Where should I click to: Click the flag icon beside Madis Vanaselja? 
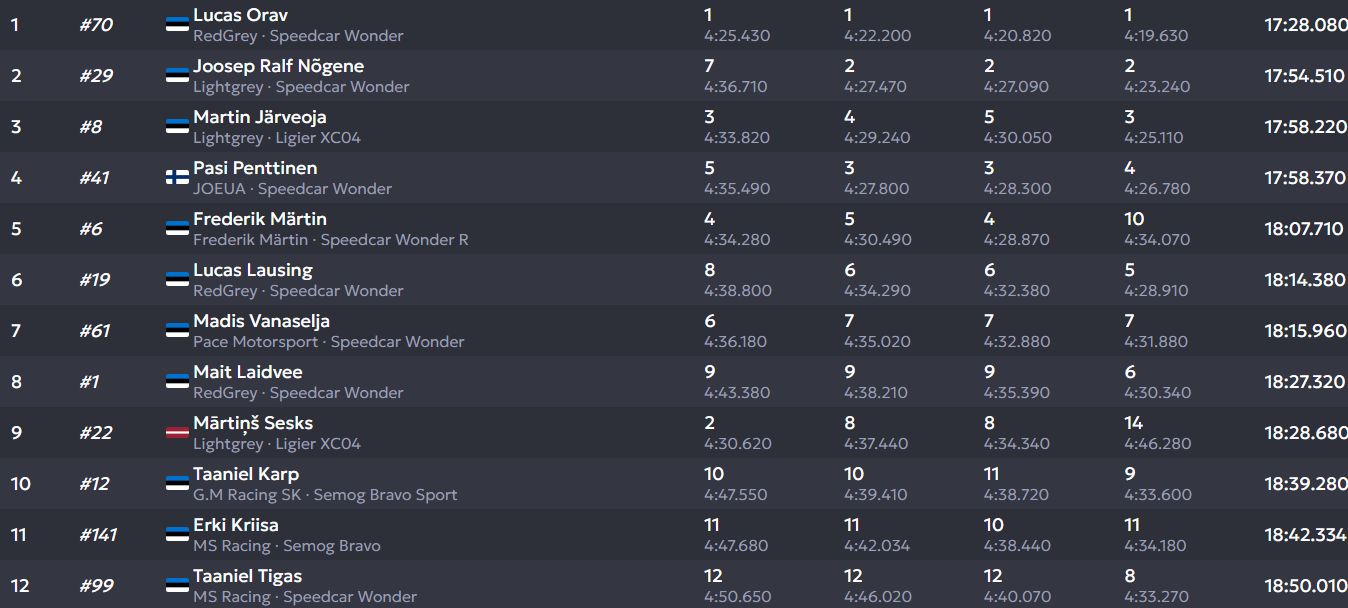(x=177, y=330)
